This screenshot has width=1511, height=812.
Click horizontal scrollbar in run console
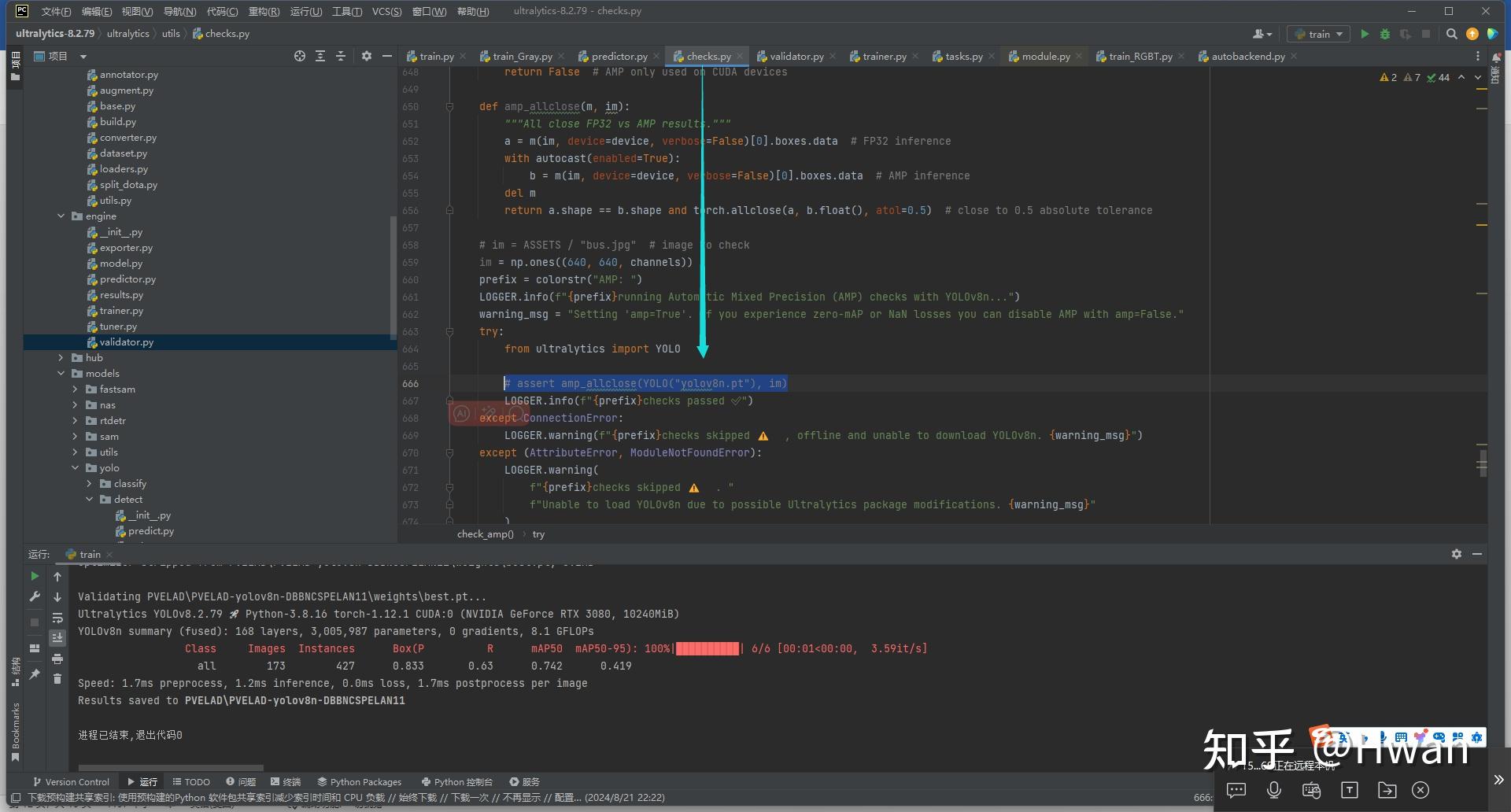pyautogui.click(x=171, y=767)
